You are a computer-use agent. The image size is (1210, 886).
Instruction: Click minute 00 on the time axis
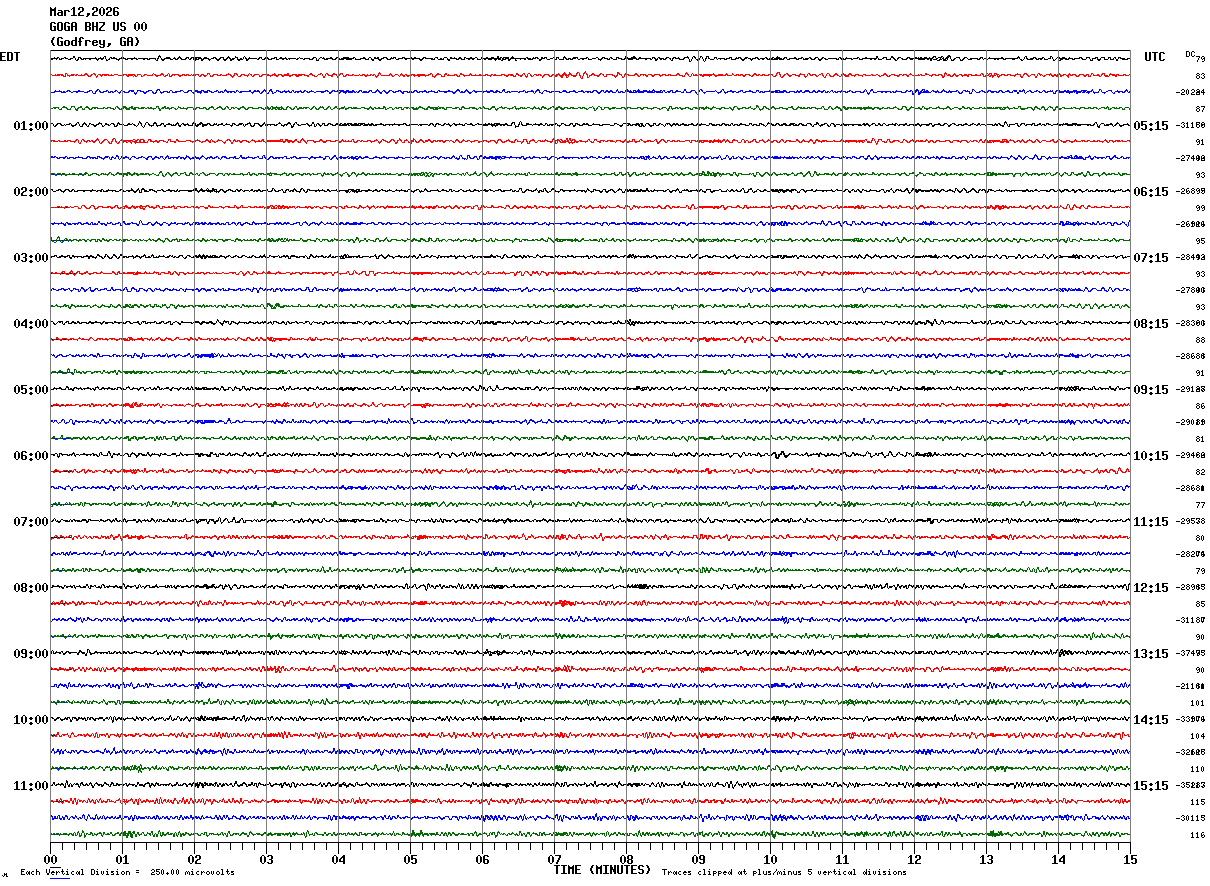pos(50,859)
